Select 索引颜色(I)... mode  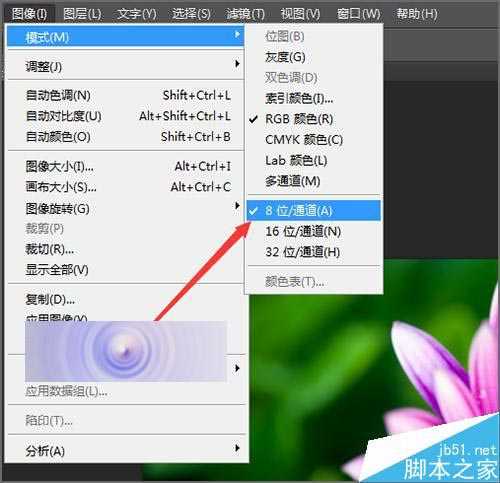[314, 98]
